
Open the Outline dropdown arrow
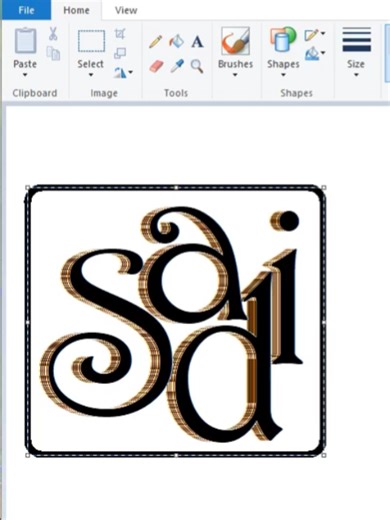(323, 33)
